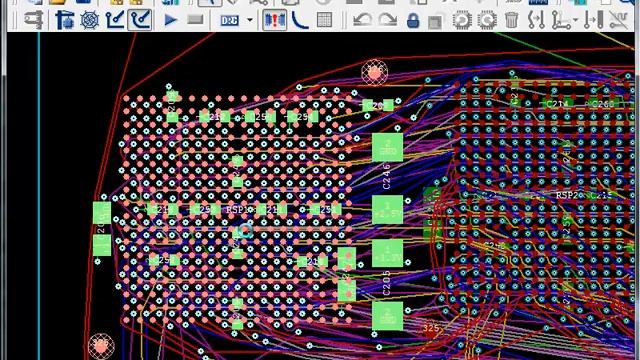Run the DRC check button
Image resolution: width=640 pixels, height=360 pixels.
click(x=229, y=20)
